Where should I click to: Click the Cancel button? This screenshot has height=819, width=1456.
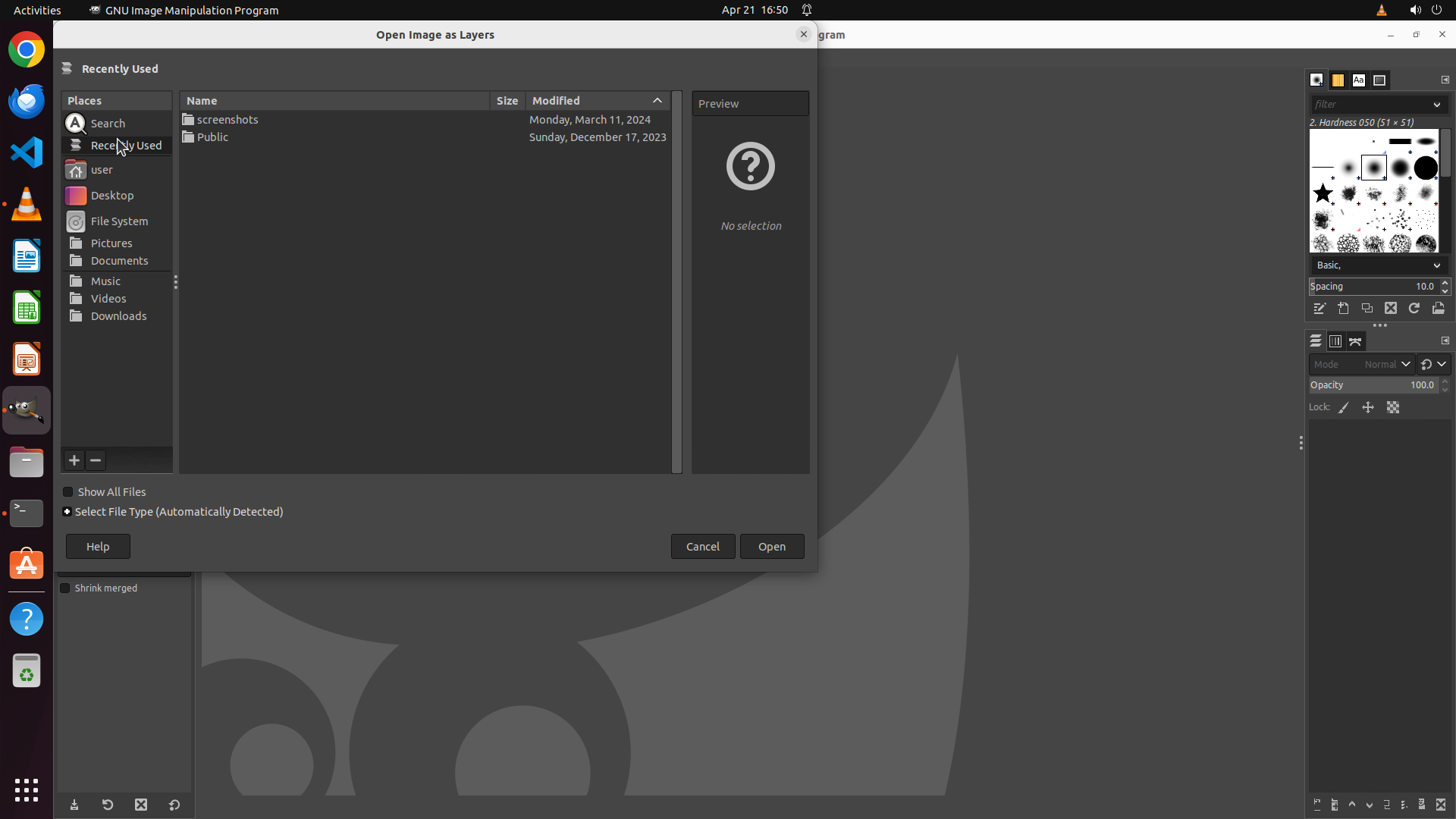[x=702, y=547]
